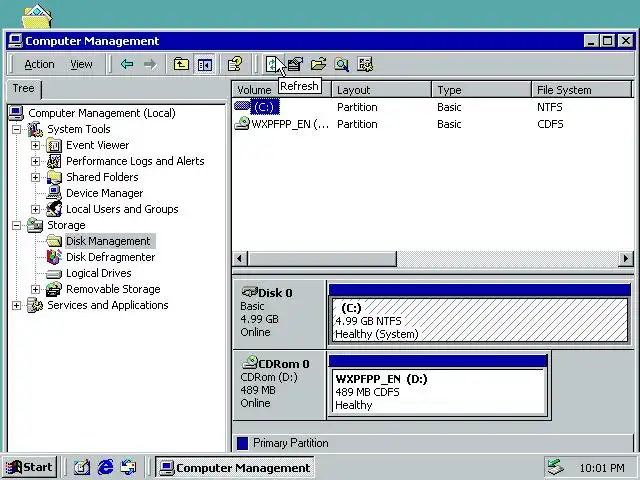Click the Type column header
Viewport: 640px width, 480px height.
(481, 89)
